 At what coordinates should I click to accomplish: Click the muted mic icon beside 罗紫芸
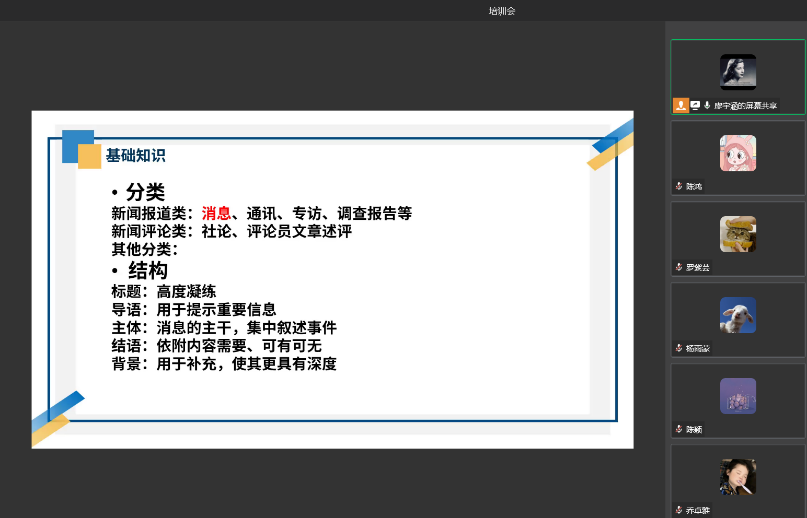[679, 267]
